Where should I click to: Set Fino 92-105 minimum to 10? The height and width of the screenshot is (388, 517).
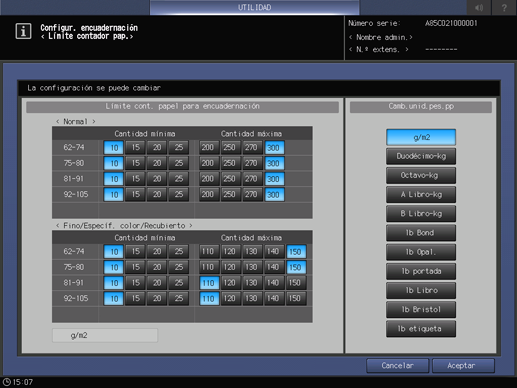point(114,298)
